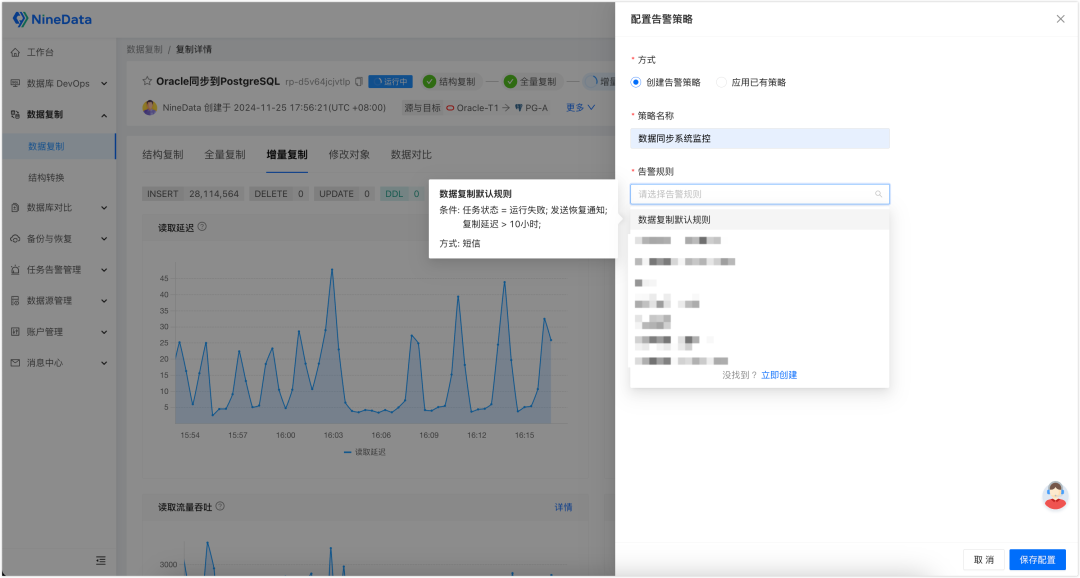Select the 创建告警策略 radio option

pyautogui.click(x=636, y=82)
